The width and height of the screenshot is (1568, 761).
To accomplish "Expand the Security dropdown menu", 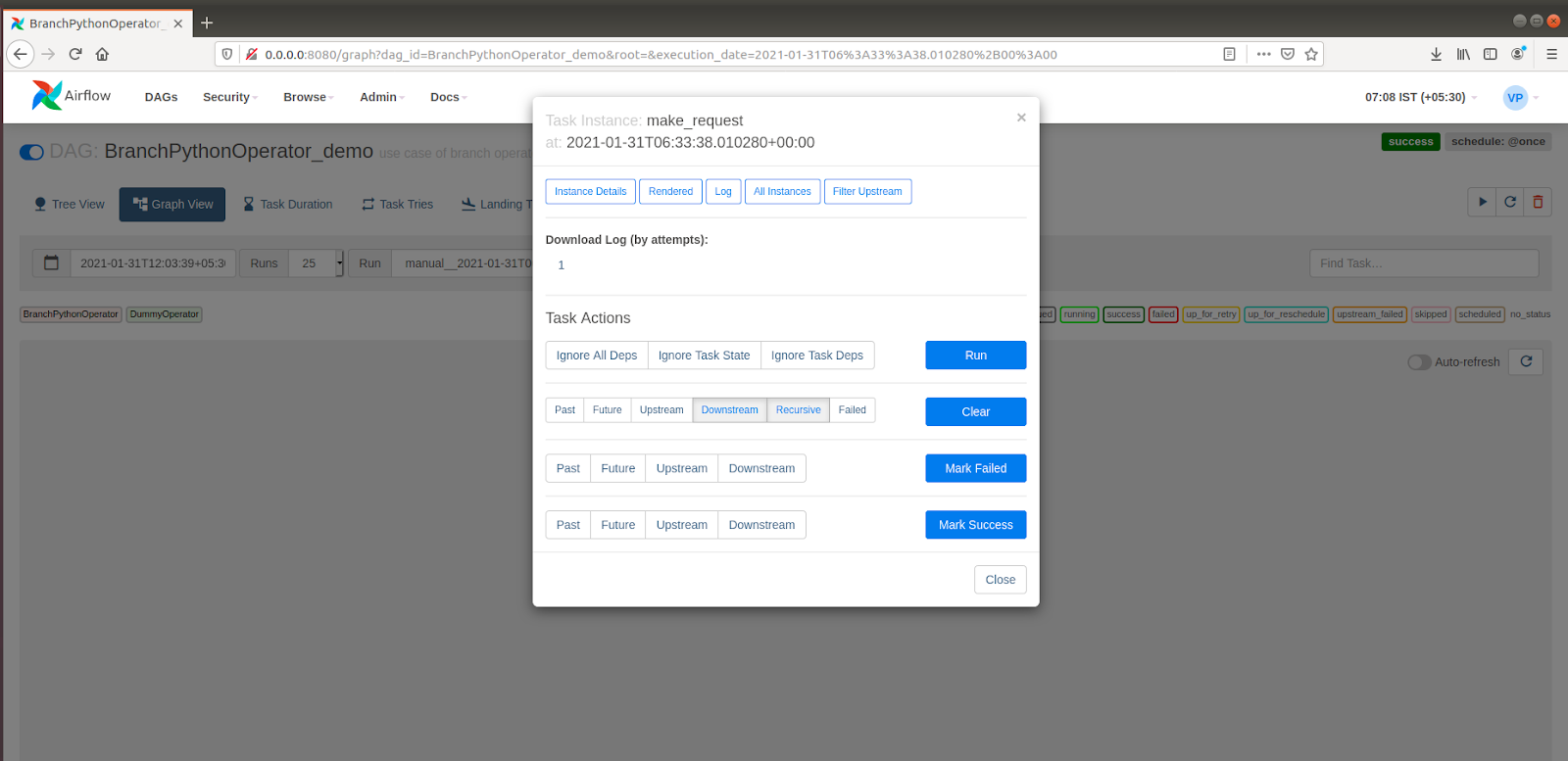I will coord(229,97).
